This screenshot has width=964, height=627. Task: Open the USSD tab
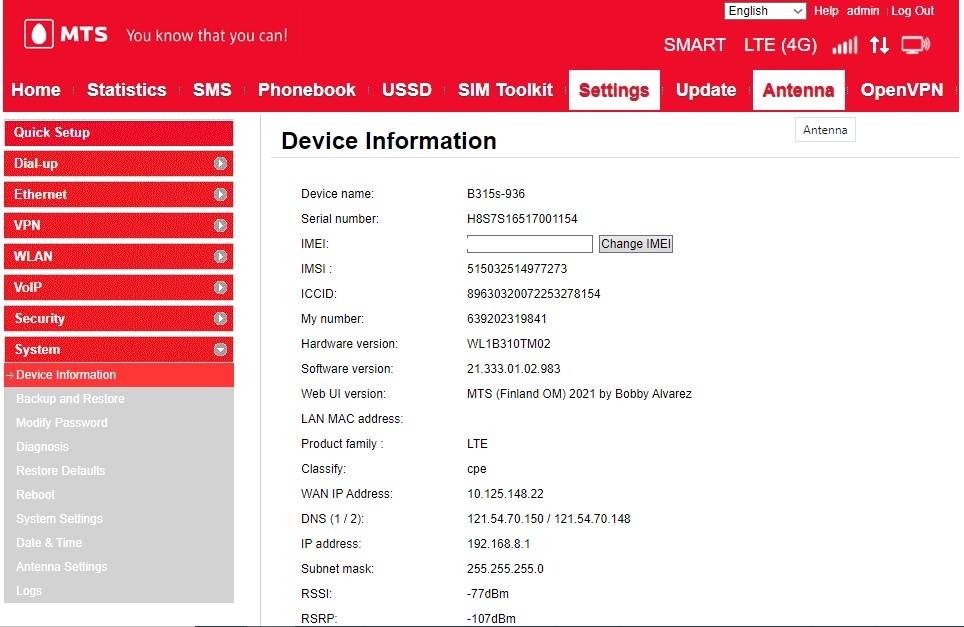[x=407, y=90]
